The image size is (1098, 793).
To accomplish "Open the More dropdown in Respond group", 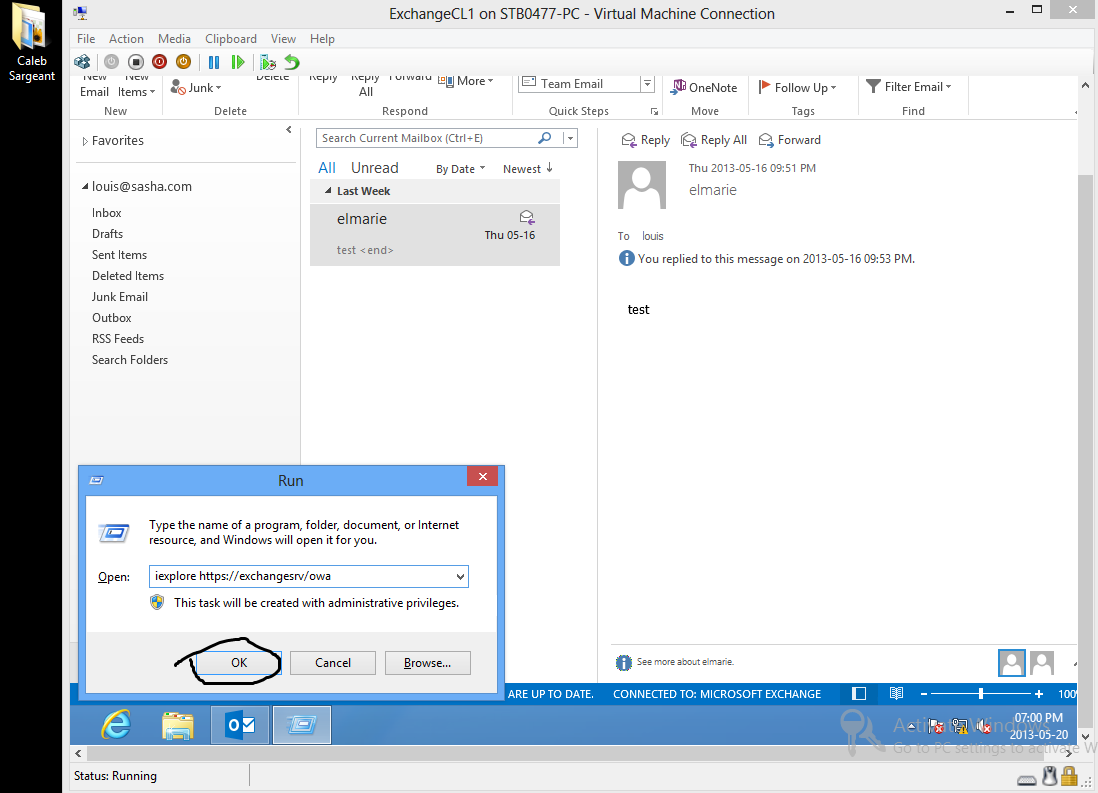I will pyautogui.click(x=490, y=81).
